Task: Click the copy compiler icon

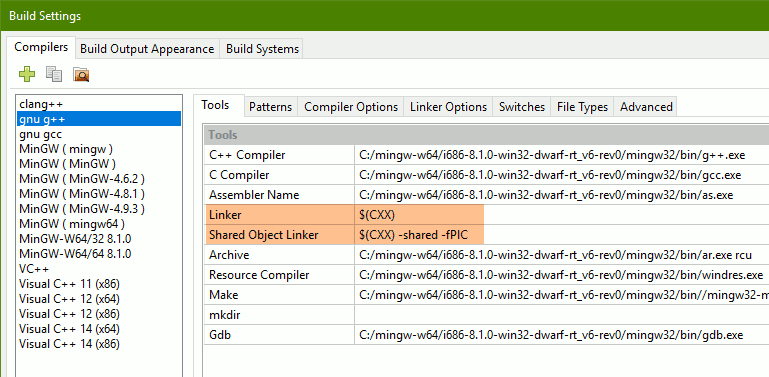Action: [54, 75]
